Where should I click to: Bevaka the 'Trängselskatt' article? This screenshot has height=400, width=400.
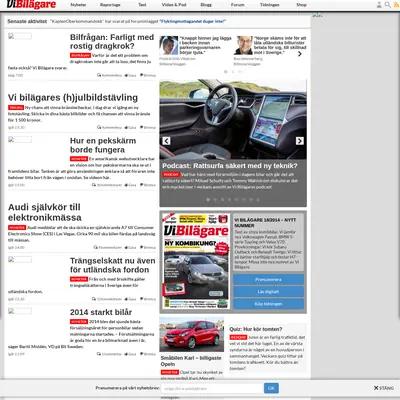click(148, 299)
